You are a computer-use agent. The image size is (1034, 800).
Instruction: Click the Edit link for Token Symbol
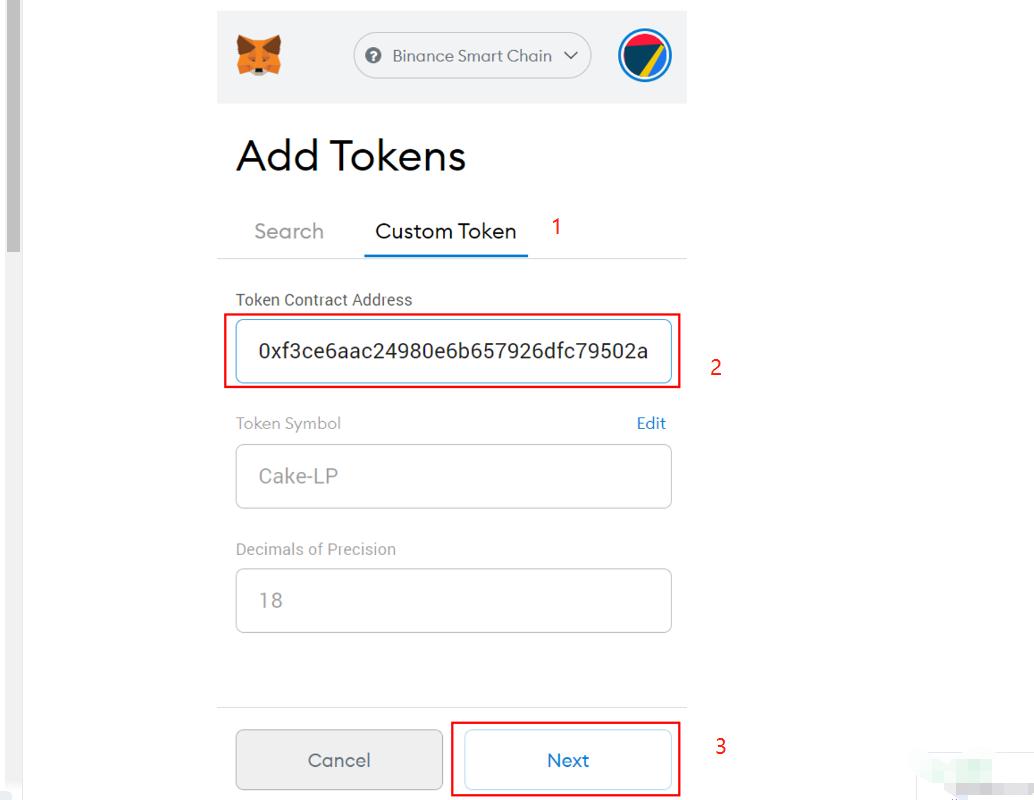(x=651, y=423)
